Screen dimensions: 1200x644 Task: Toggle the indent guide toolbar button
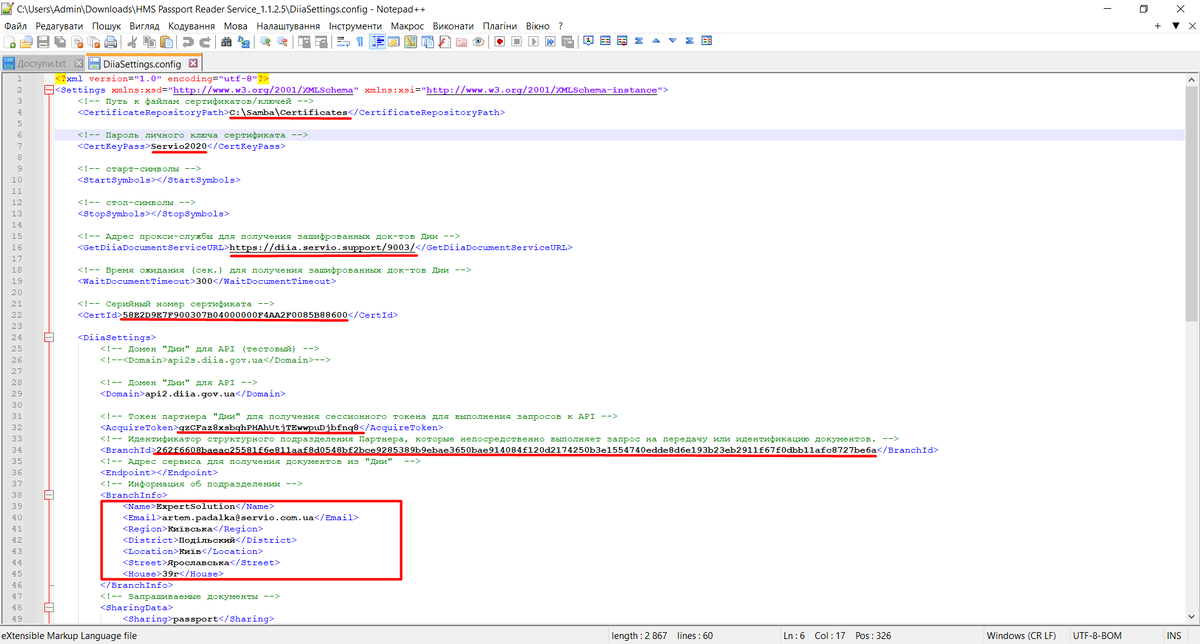click(x=378, y=42)
